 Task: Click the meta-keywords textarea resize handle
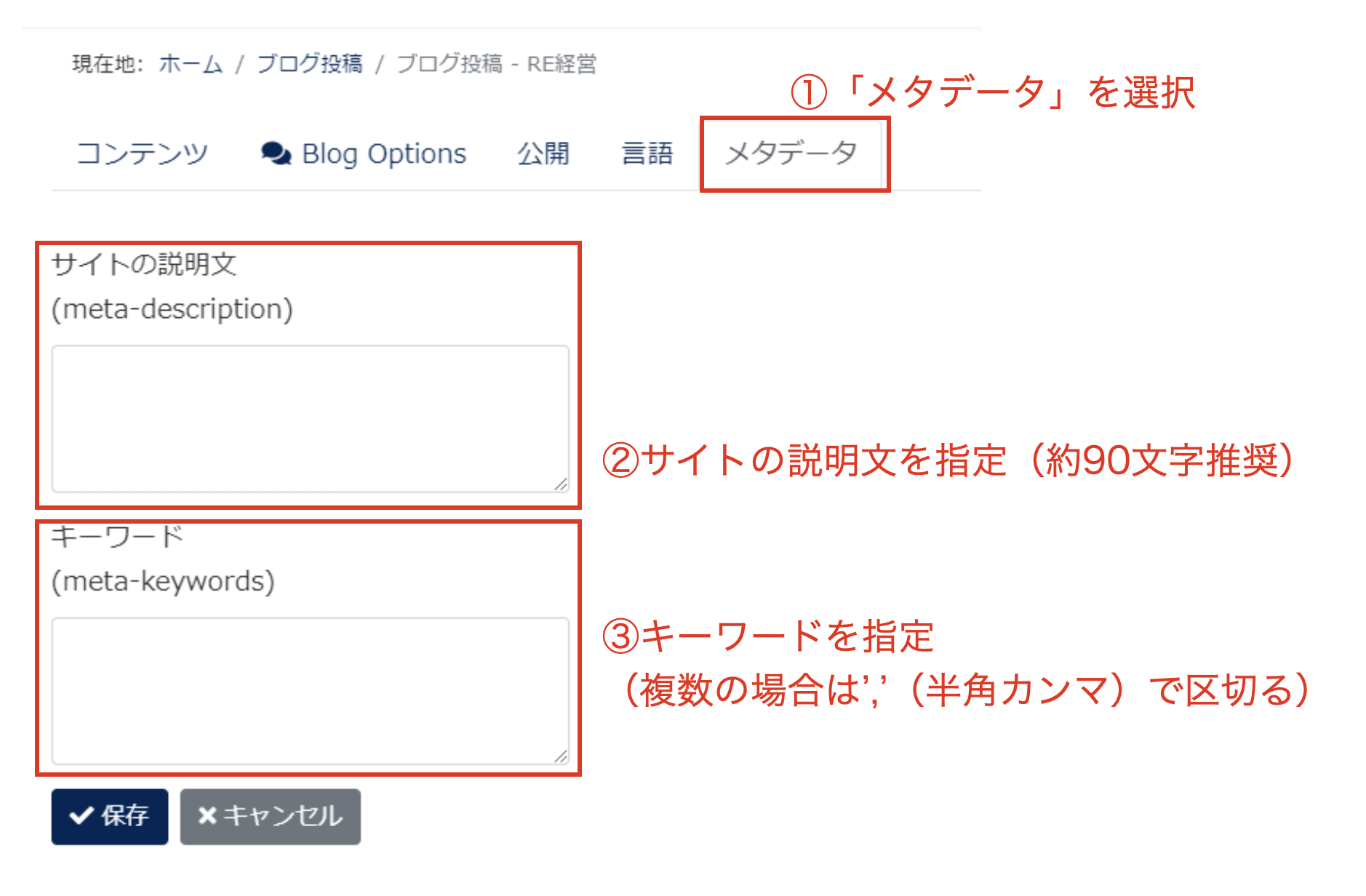point(561,756)
